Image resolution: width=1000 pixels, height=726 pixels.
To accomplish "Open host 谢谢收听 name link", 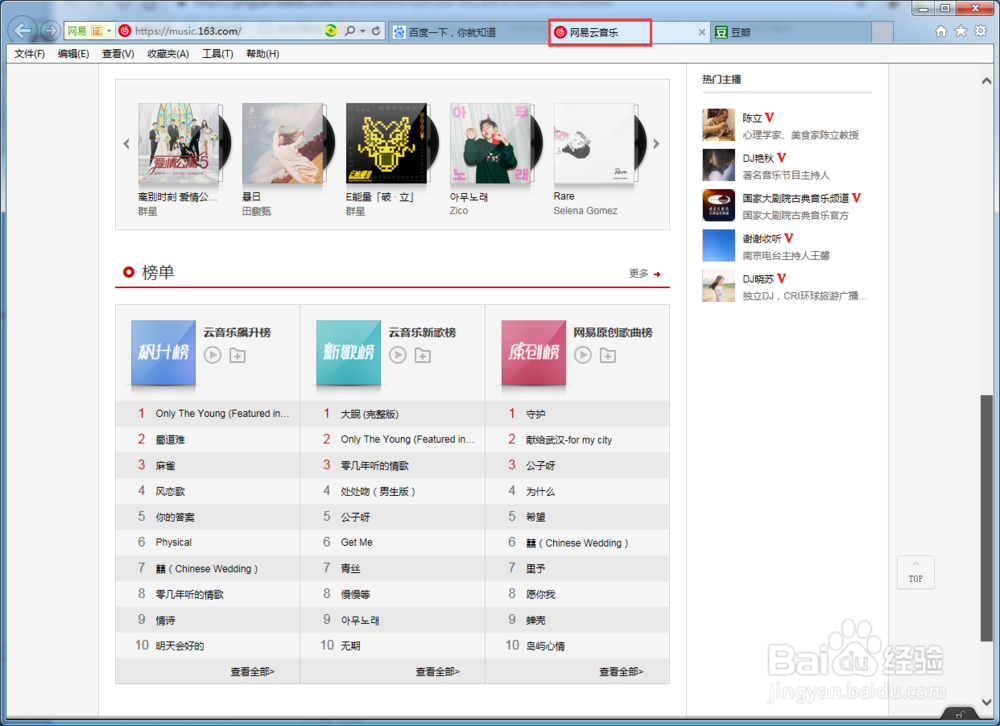I will click(761, 239).
